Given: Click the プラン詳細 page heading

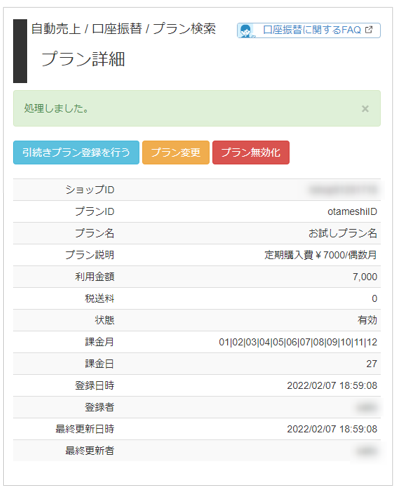Looking at the screenshot, I should (83, 59).
